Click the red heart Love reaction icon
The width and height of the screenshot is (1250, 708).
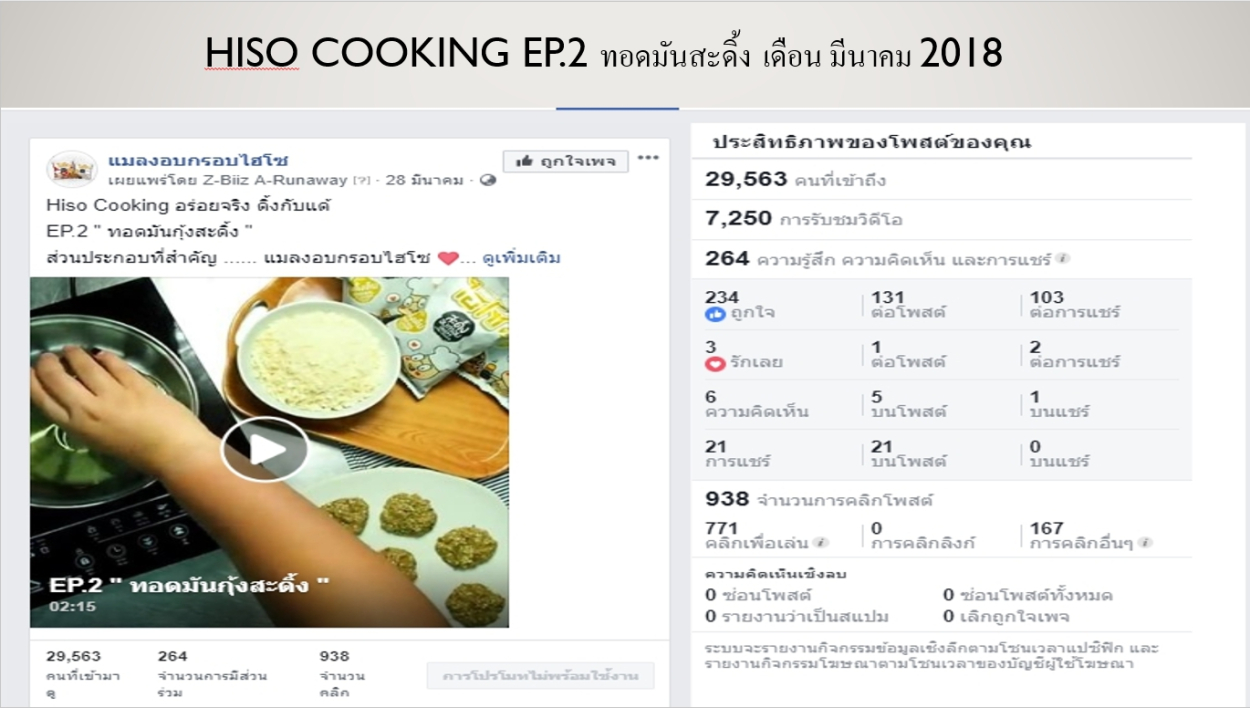point(714,363)
